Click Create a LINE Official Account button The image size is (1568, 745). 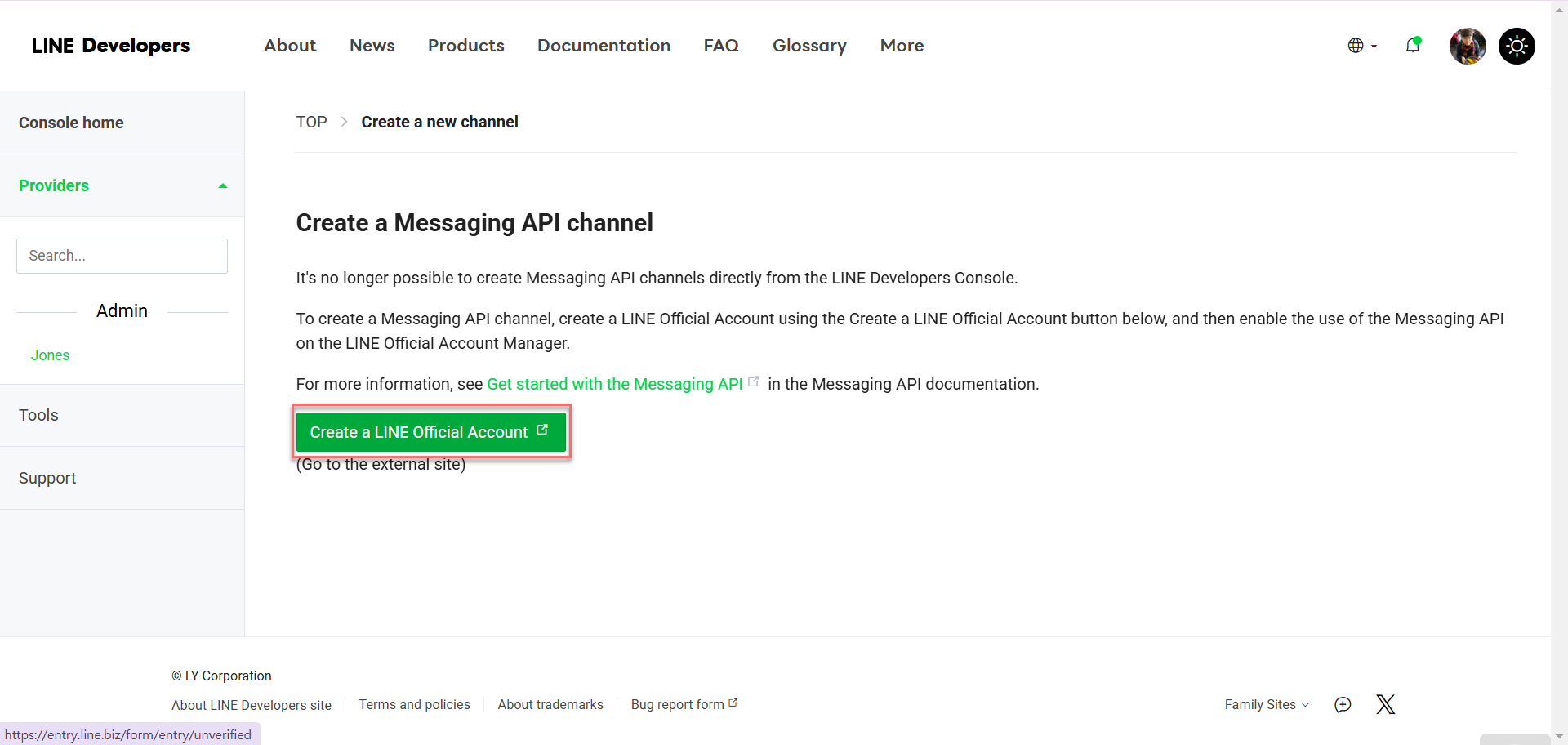[x=430, y=432]
